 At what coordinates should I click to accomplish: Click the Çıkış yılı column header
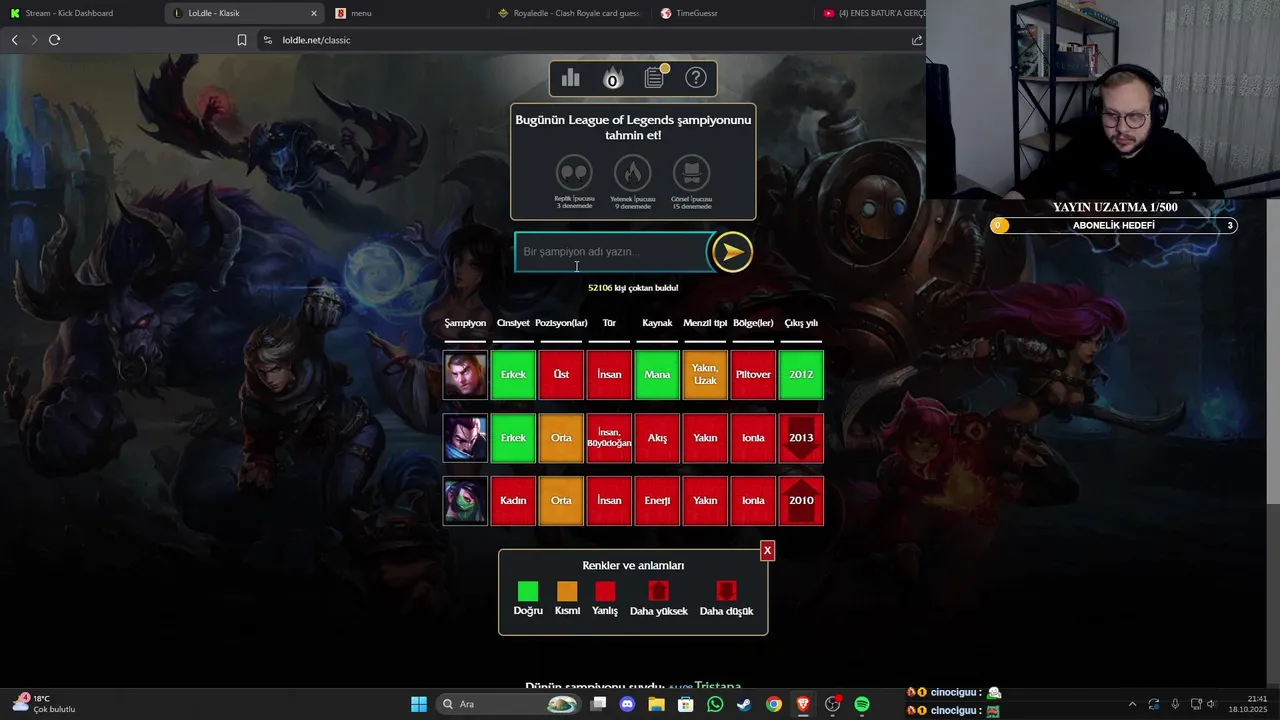[801, 323]
